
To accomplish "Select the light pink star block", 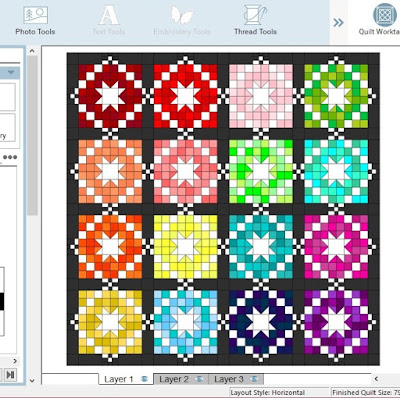I will [261, 96].
